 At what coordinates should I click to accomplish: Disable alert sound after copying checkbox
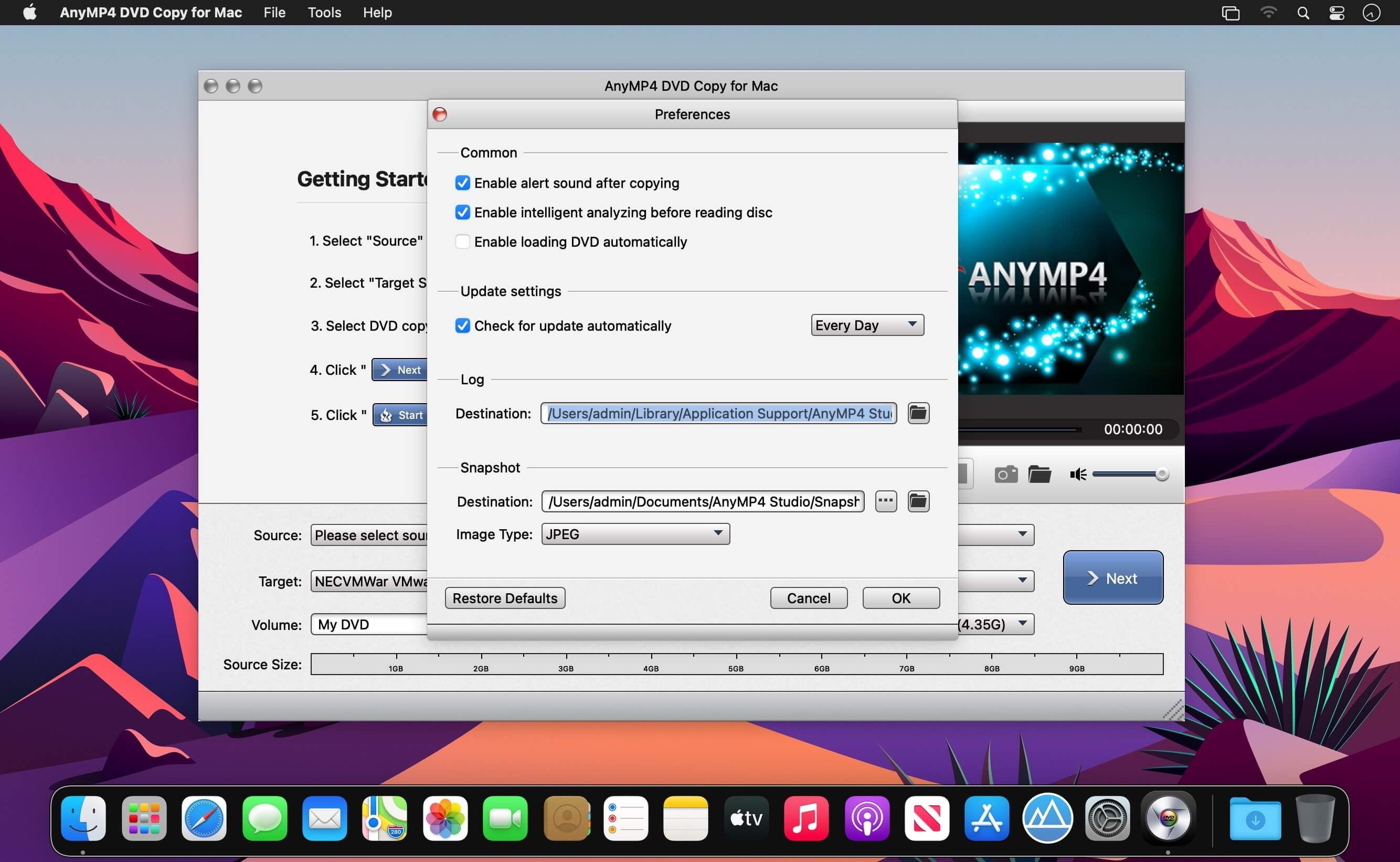click(x=463, y=183)
